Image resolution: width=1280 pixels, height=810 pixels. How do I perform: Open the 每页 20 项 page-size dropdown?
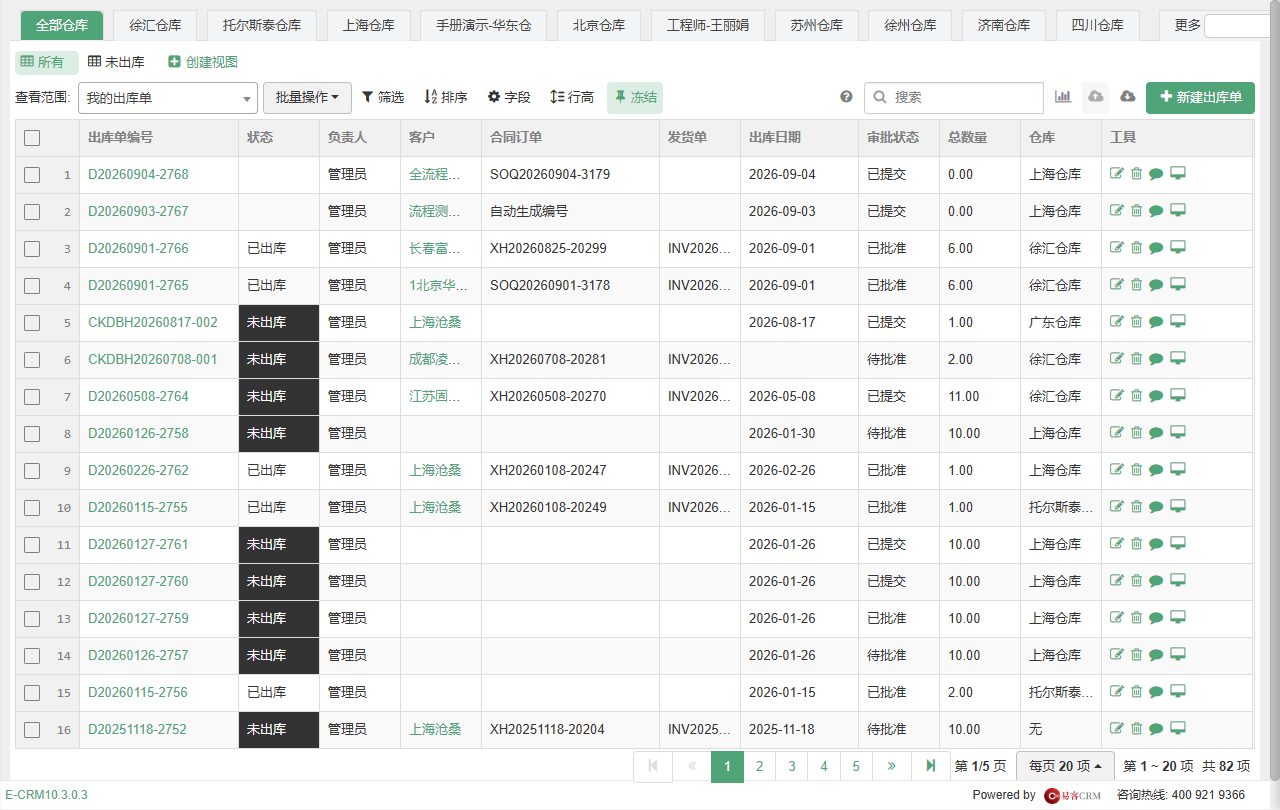pyautogui.click(x=1065, y=766)
